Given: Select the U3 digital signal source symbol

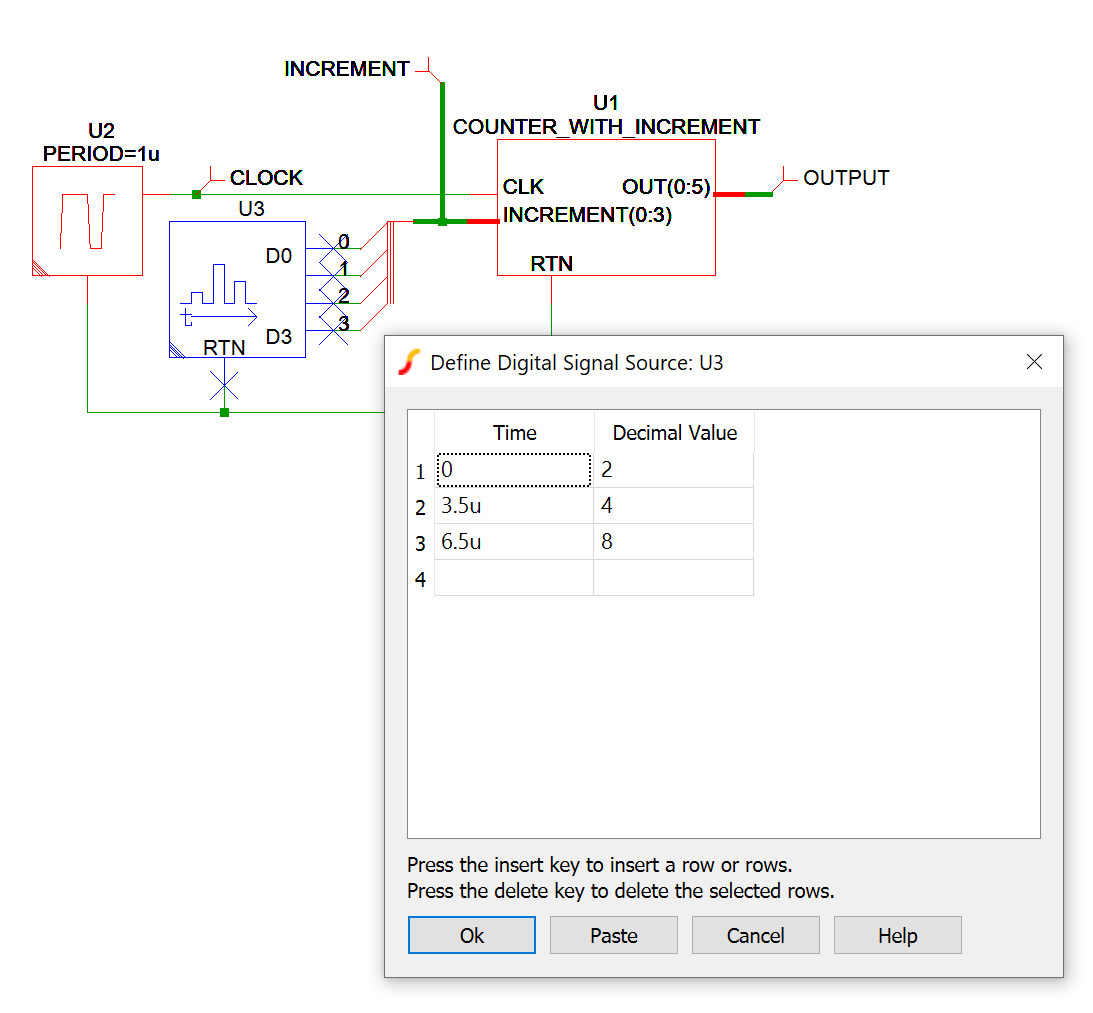Looking at the screenshot, I should tap(236, 289).
